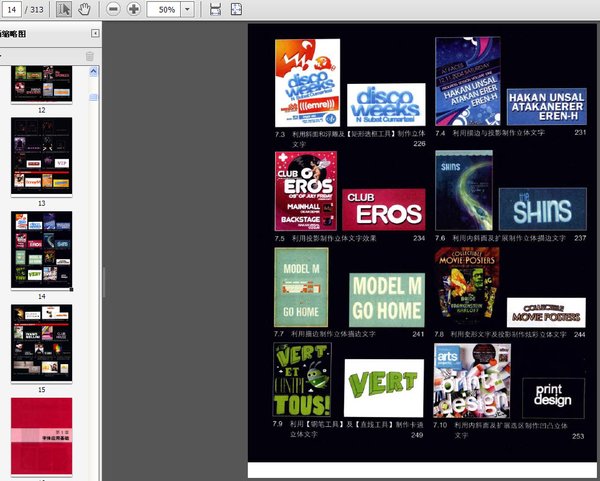Click section 7.3 caption text

[359, 139]
